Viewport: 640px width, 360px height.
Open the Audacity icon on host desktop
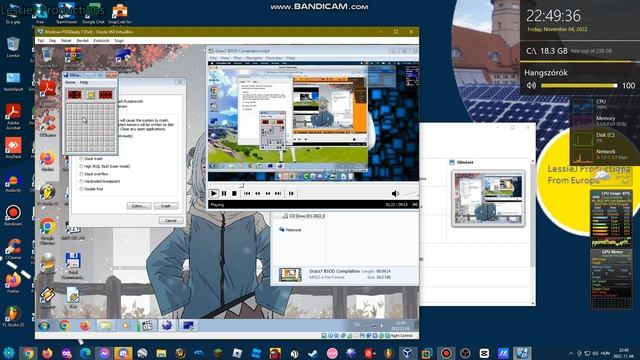click(13, 183)
